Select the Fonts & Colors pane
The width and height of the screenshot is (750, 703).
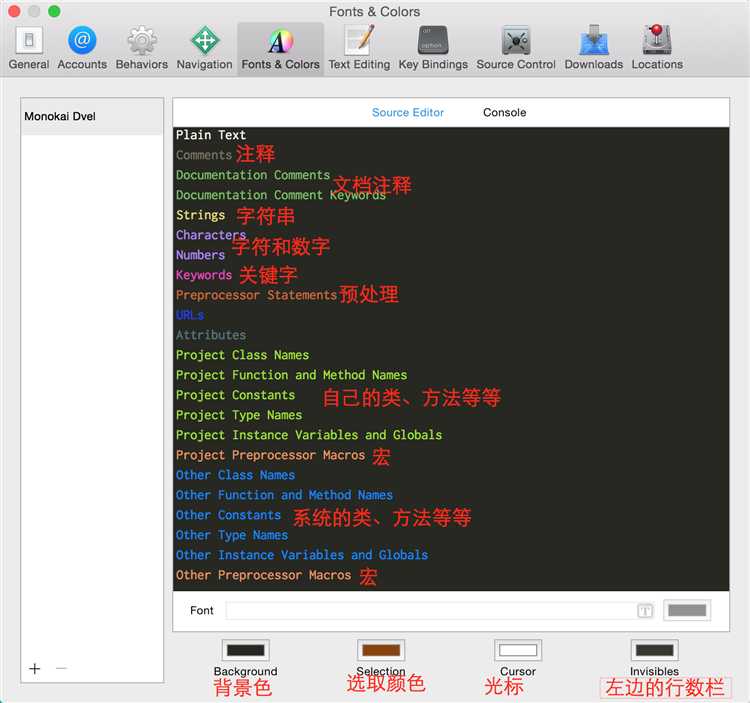pos(280,48)
